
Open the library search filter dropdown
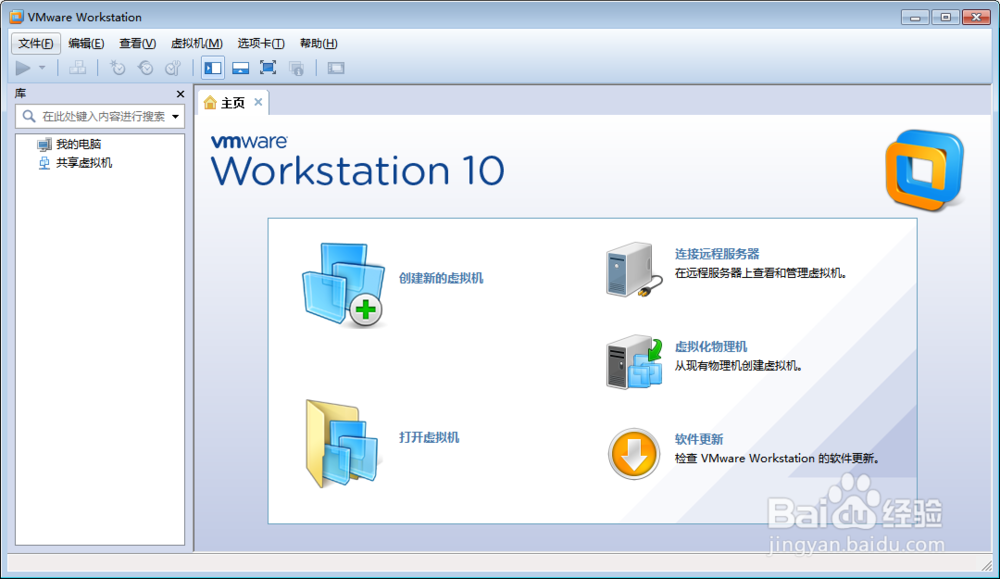(175, 117)
